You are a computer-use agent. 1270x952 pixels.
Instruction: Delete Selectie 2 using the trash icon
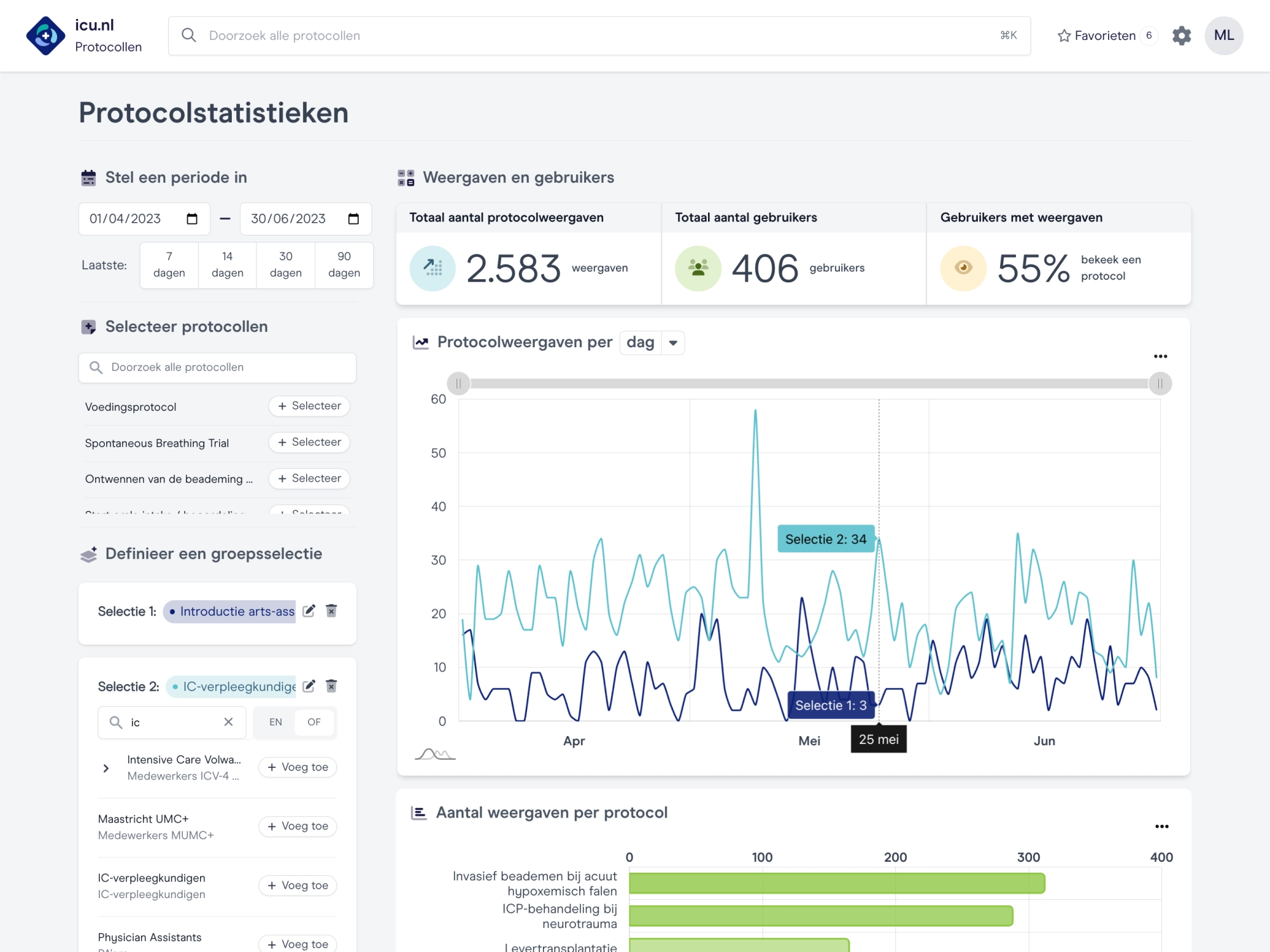point(331,686)
